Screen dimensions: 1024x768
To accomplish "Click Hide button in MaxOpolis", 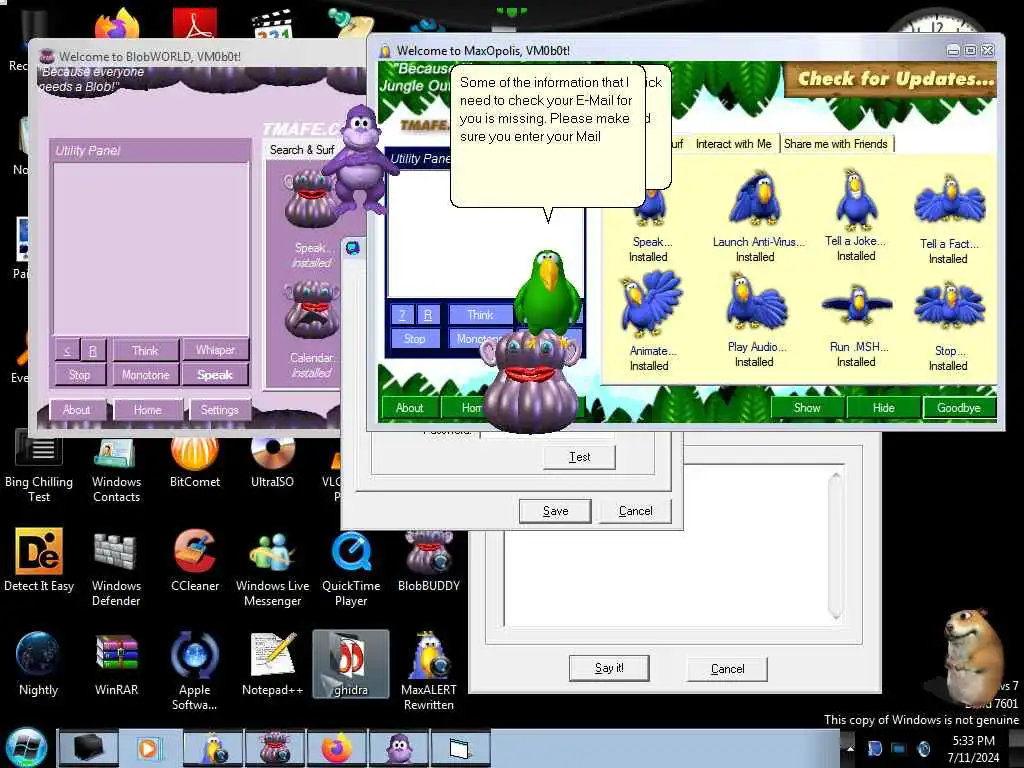I will [x=884, y=408].
